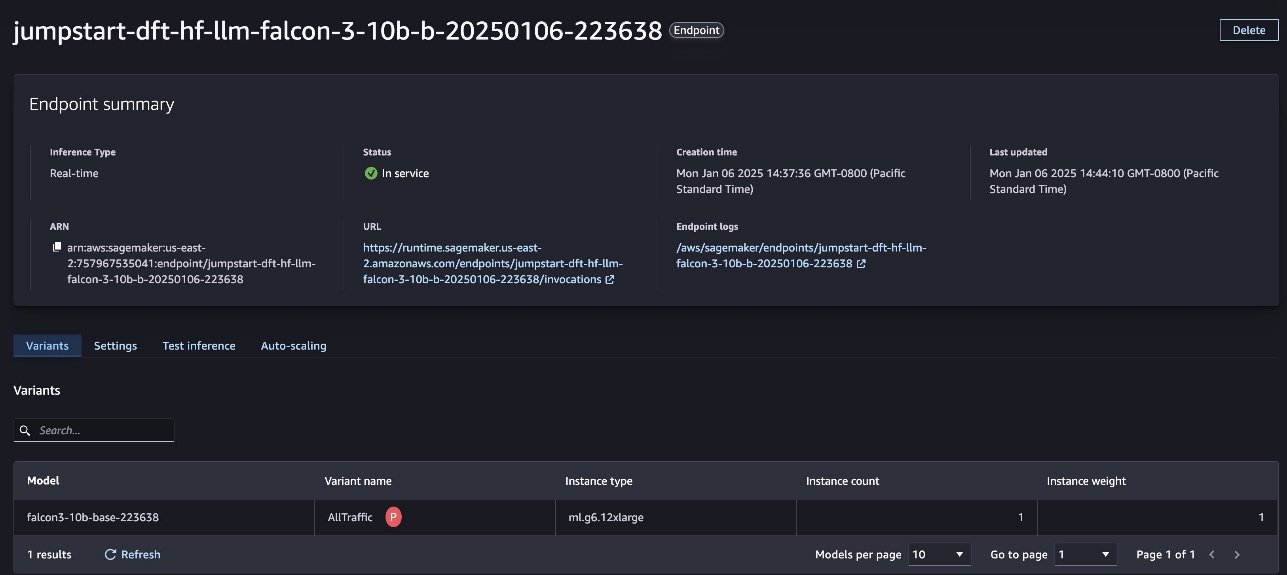This screenshot has width=1287, height=575.
Task: Follow the endpoint logs path link
Action: point(800,256)
